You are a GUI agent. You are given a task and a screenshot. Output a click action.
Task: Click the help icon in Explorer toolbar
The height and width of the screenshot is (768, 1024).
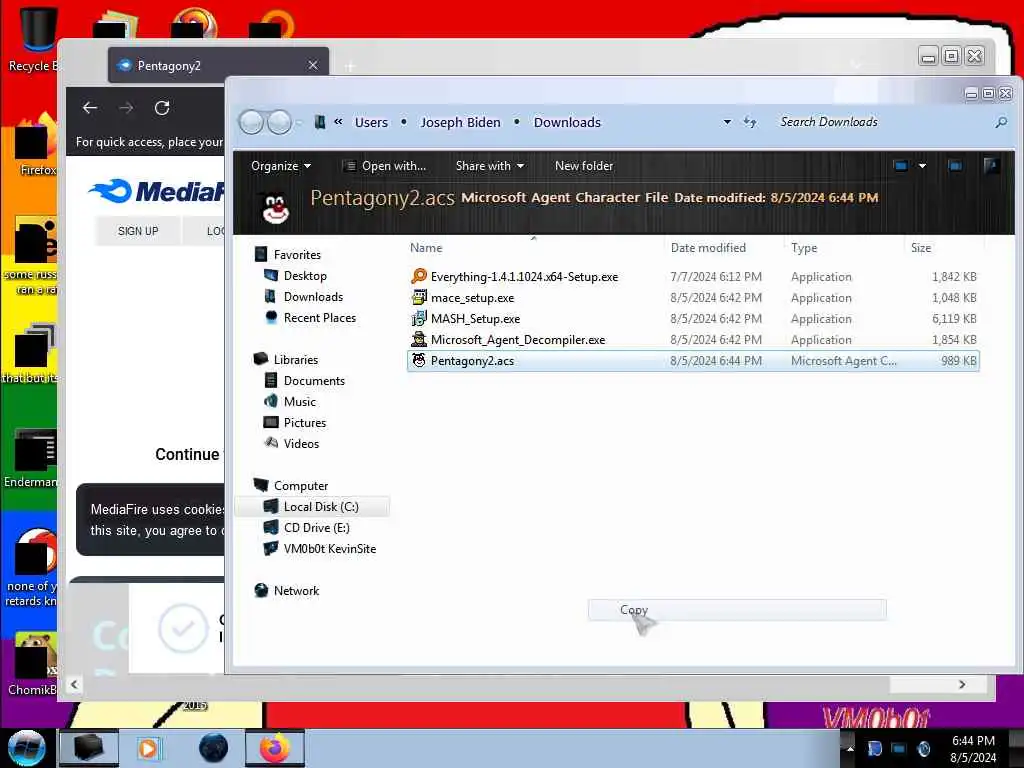tap(991, 166)
